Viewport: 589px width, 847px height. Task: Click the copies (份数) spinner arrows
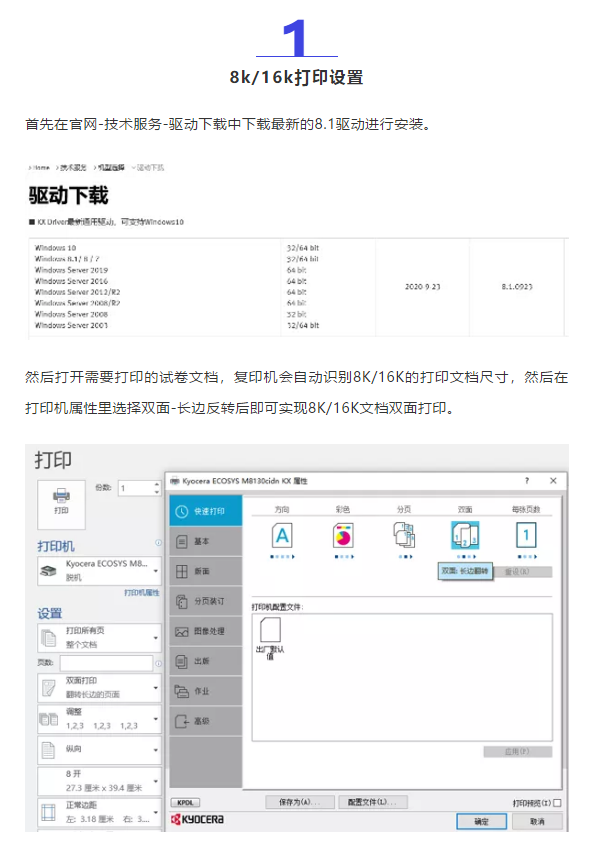pyautogui.click(x=157, y=488)
